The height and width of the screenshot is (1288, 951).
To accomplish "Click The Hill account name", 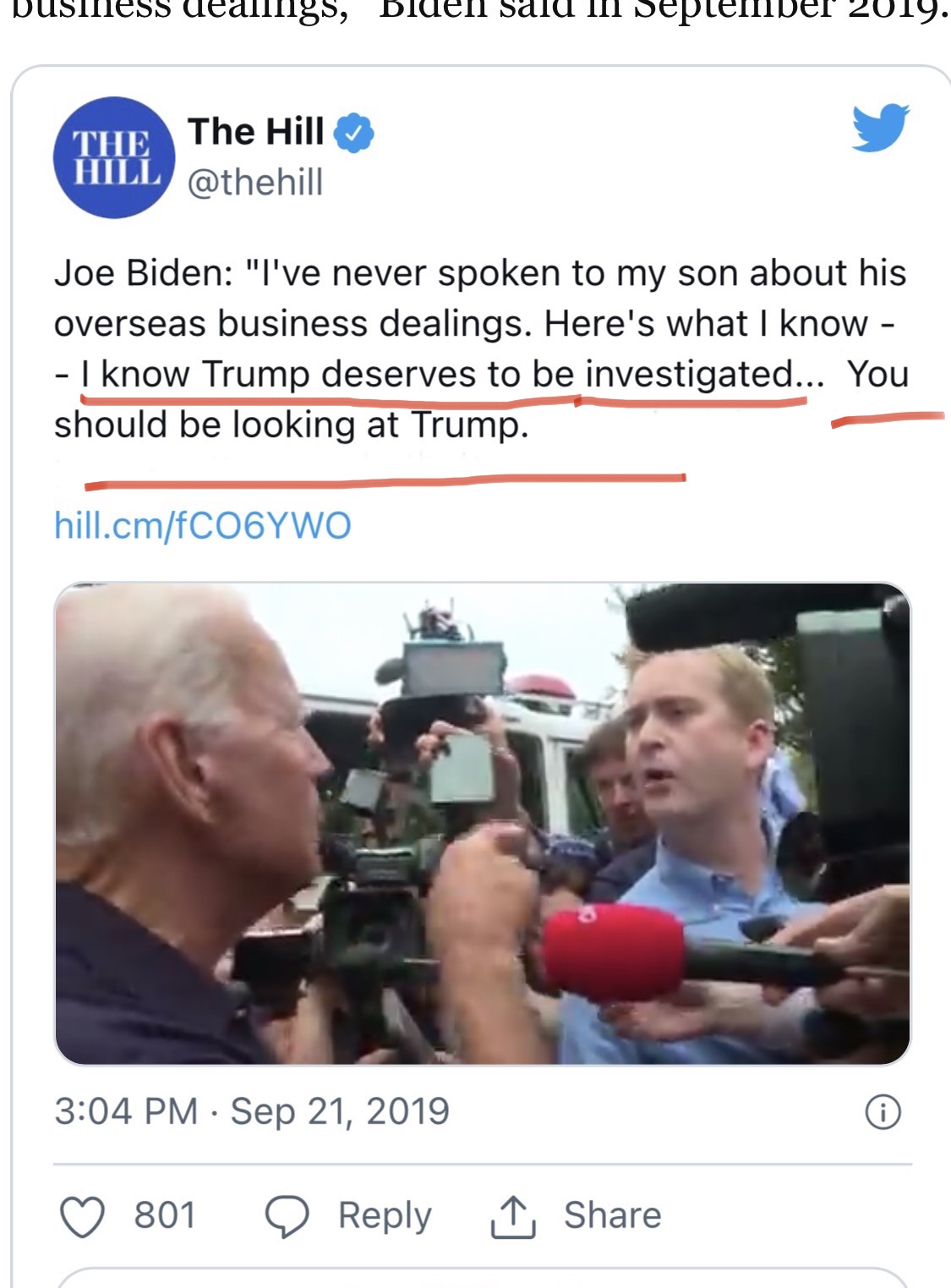I will click(x=256, y=132).
